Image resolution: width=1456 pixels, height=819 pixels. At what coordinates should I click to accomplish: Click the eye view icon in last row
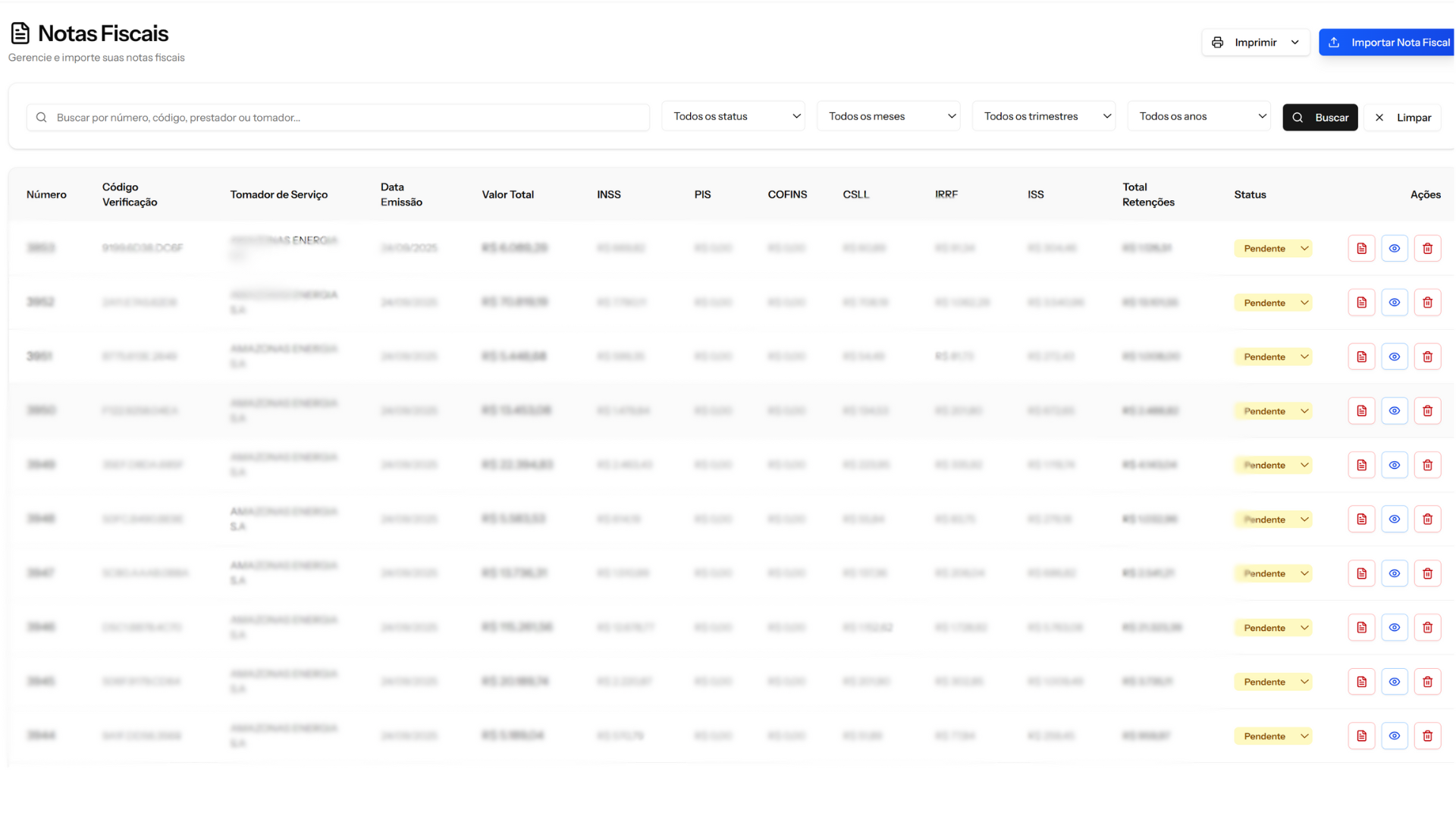tap(1394, 736)
